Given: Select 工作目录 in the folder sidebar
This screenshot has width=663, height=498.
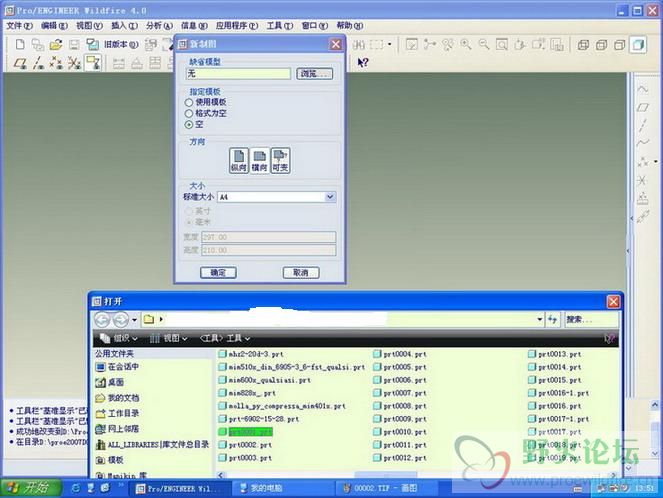Looking at the screenshot, I should point(118,413).
